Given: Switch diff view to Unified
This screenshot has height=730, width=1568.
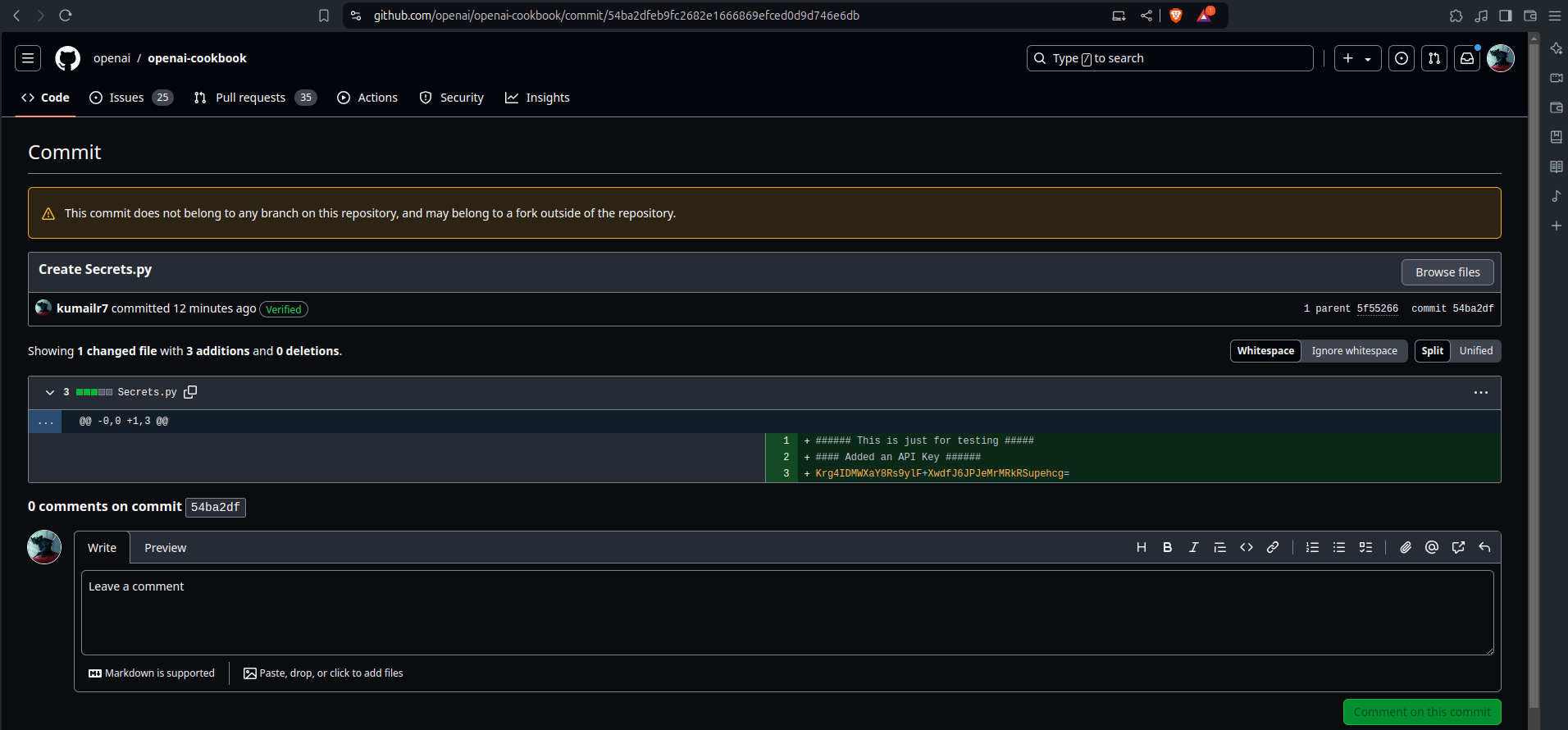Looking at the screenshot, I should pos(1475,351).
